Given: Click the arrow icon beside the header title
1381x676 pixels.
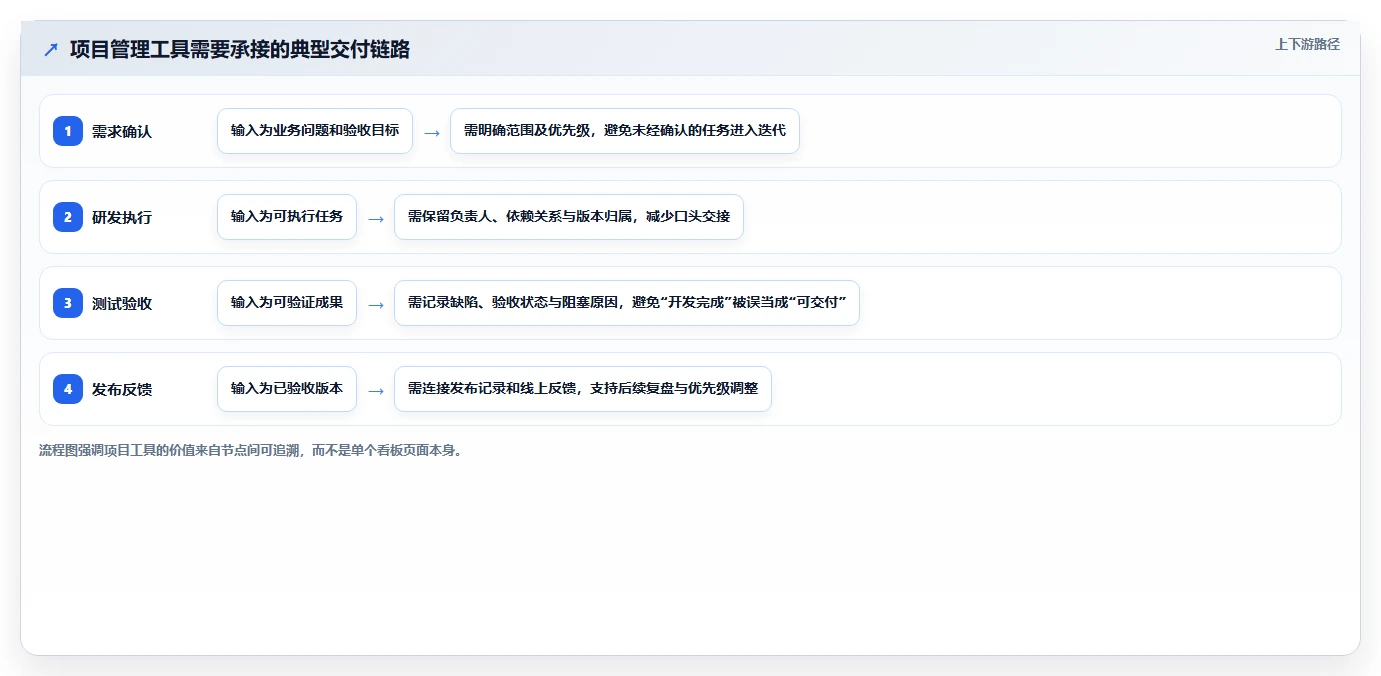Looking at the screenshot, I should (x=50, y=49).
